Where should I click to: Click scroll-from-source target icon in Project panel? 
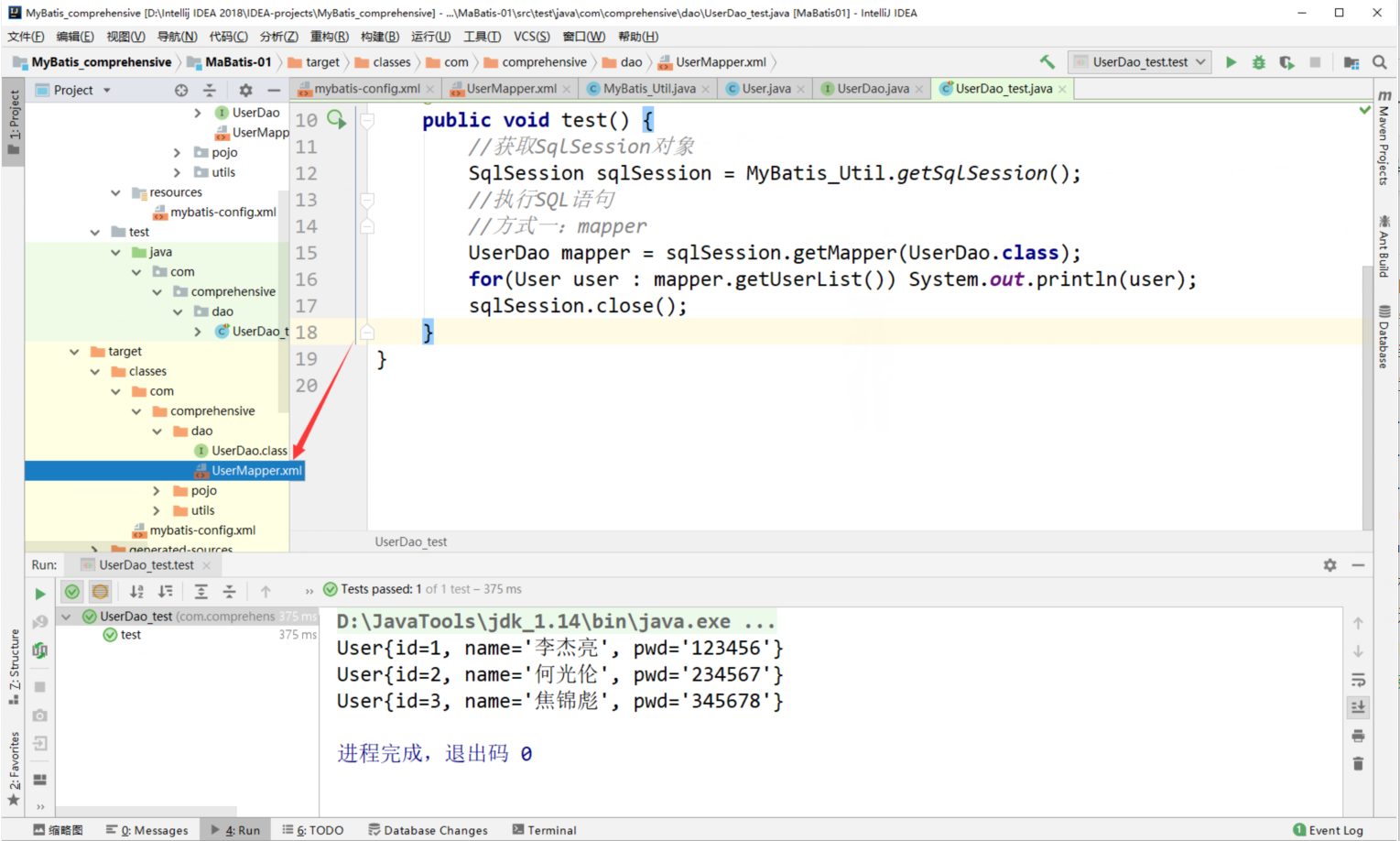point(181,90)
